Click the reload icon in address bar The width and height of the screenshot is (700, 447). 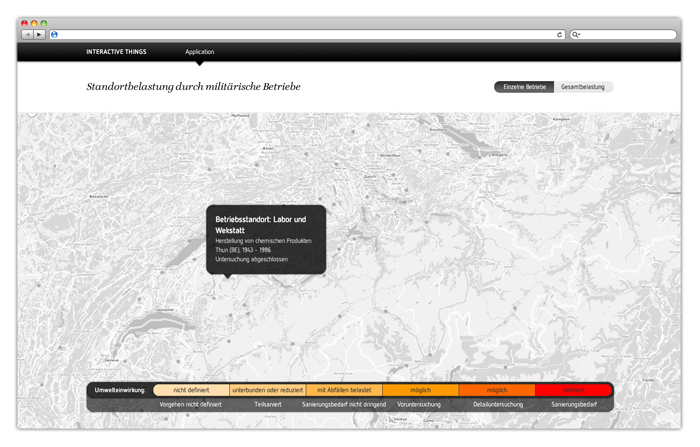pos(559,34)
